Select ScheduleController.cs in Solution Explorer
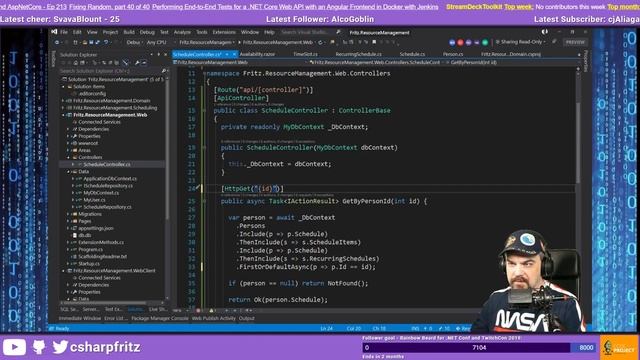 [x=107, y=164]
